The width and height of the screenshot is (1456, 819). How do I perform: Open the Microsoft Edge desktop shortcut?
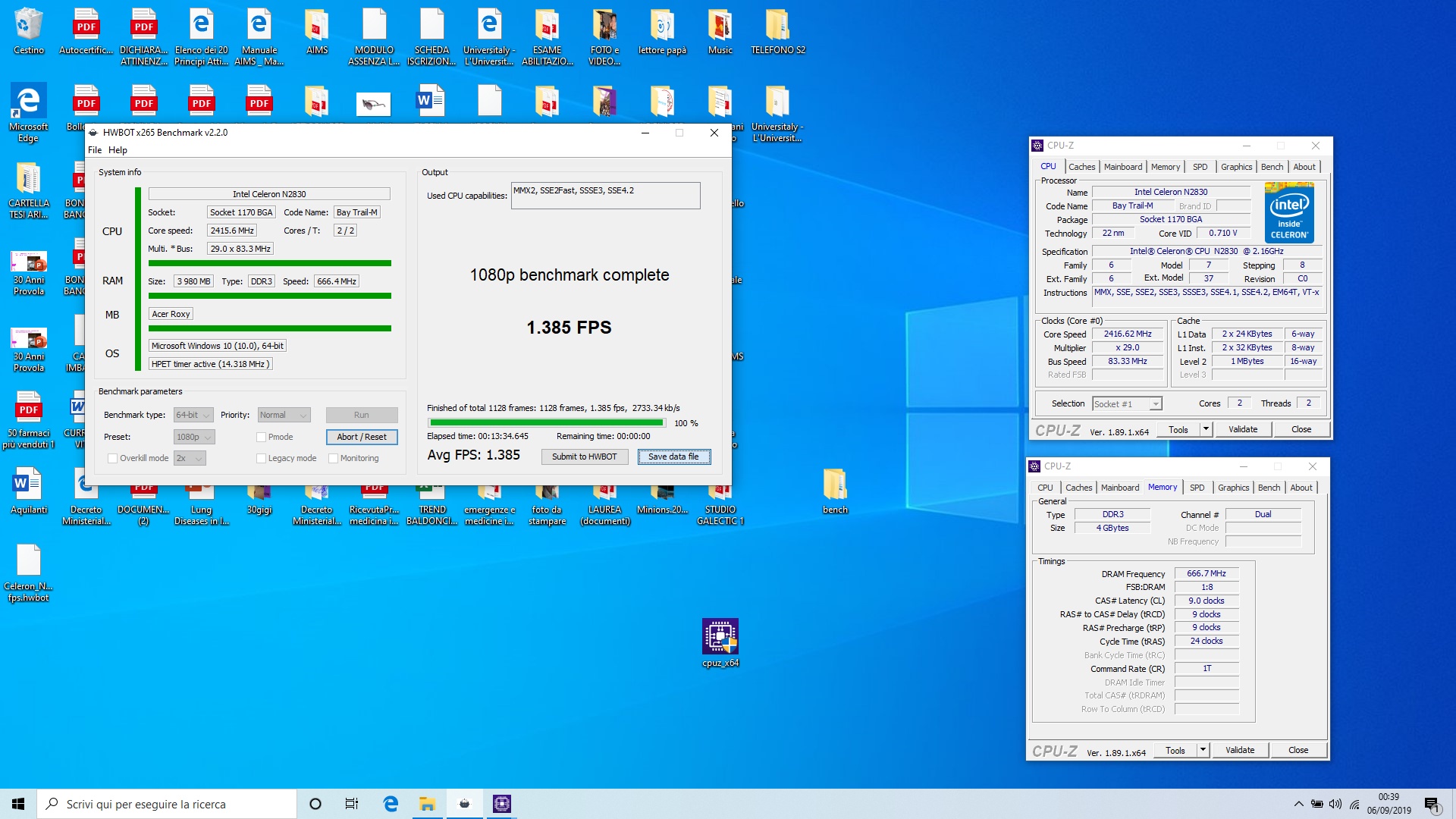pyautogui.click(x=29, y=112)
